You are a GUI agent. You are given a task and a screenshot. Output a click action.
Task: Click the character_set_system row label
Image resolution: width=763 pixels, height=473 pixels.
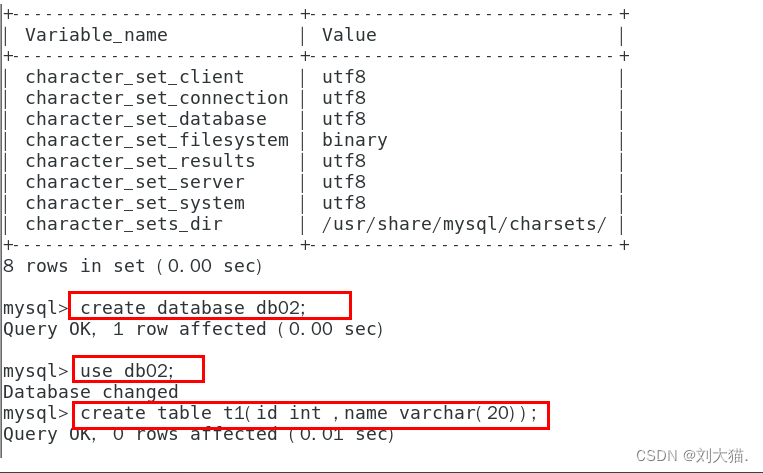(134, 203)
